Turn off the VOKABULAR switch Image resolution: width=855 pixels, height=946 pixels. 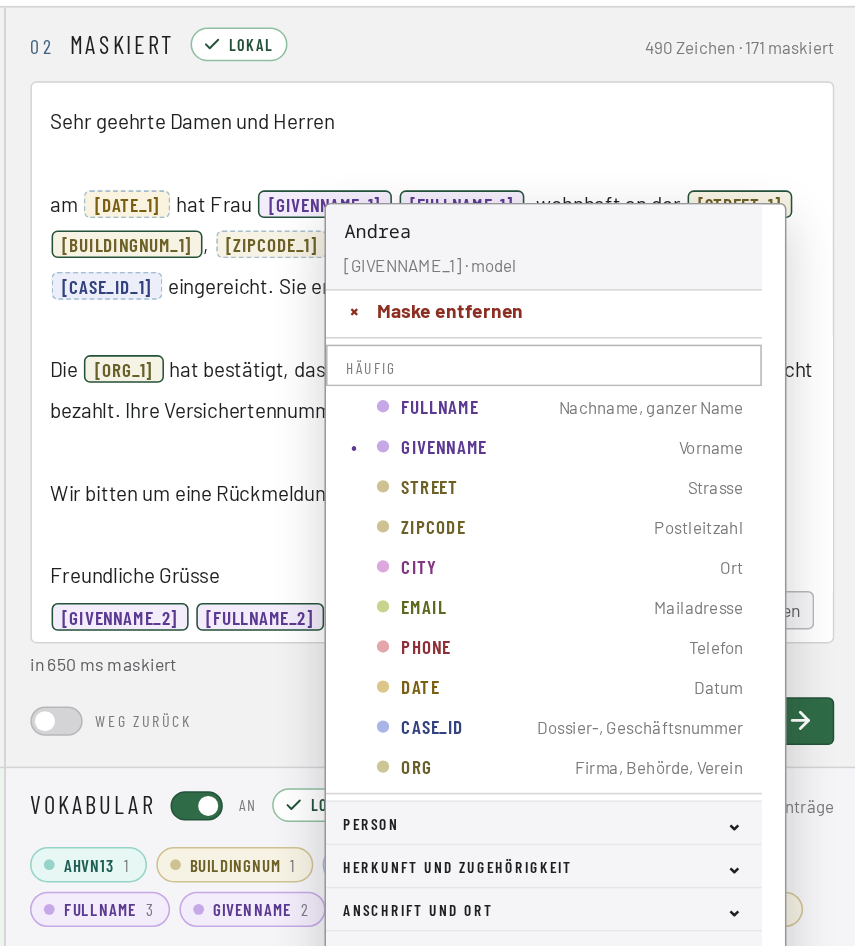coord(197,806)
